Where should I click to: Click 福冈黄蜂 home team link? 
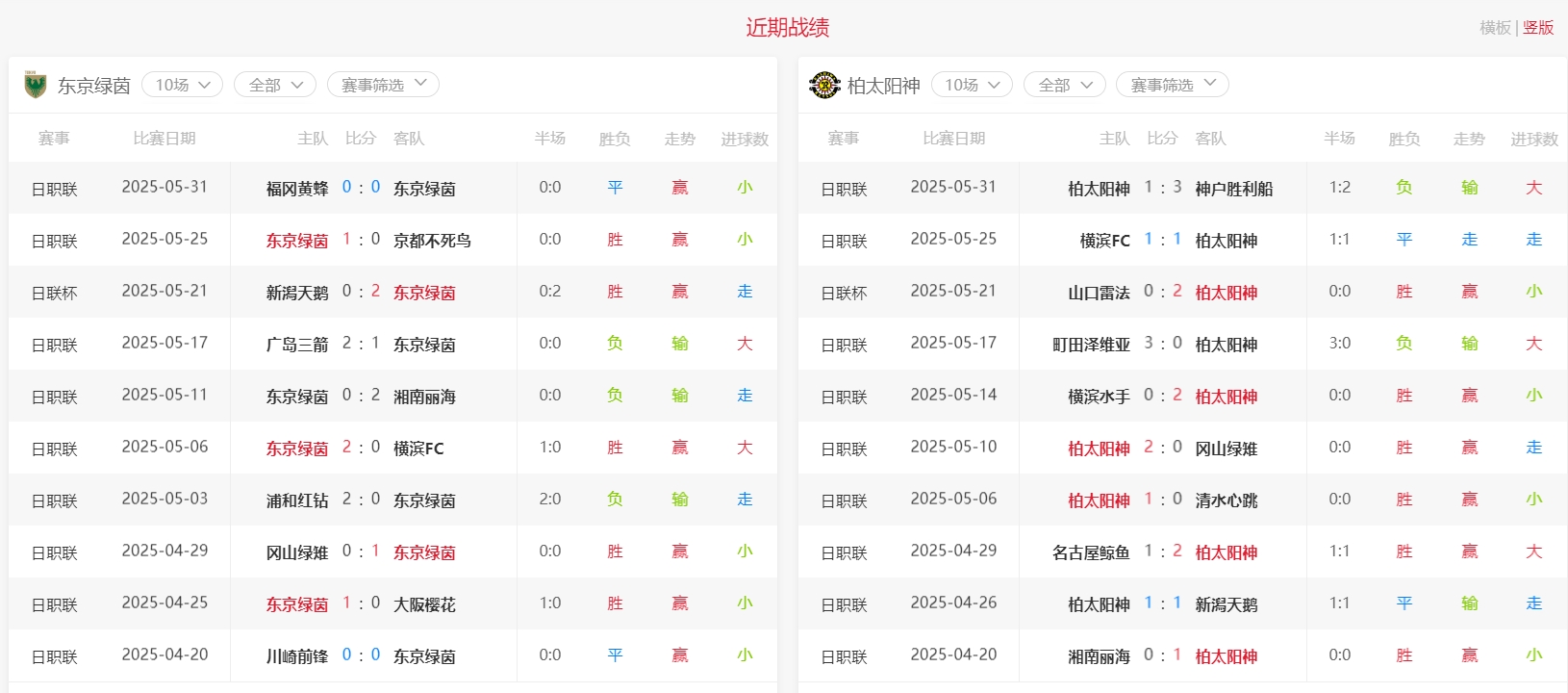click(x=297, y=189)
